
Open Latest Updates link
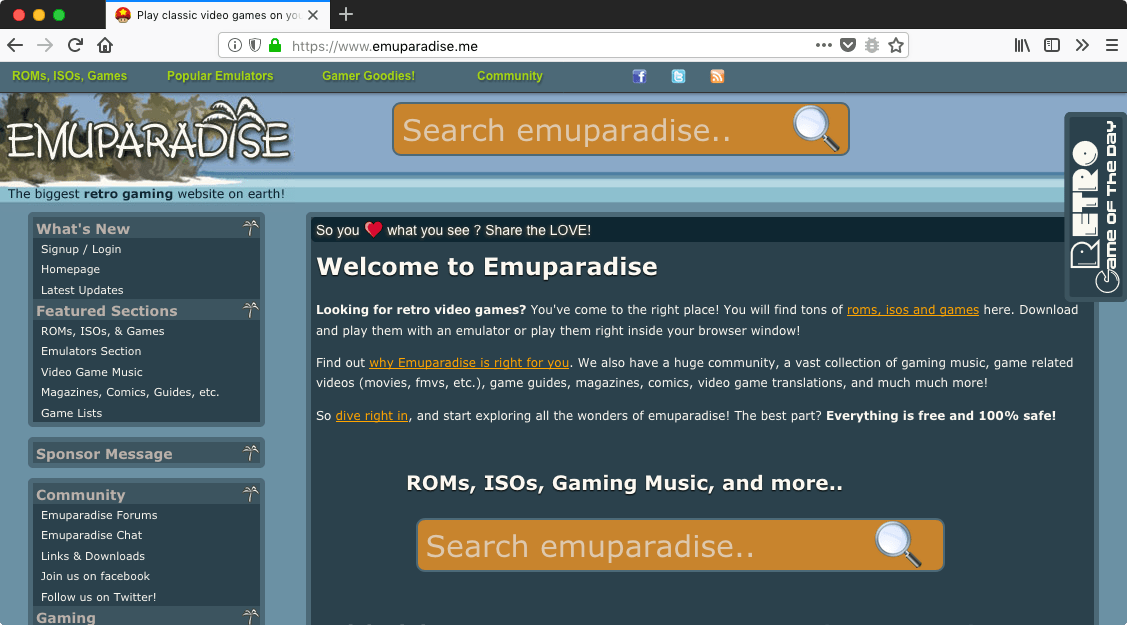[82, 290]
